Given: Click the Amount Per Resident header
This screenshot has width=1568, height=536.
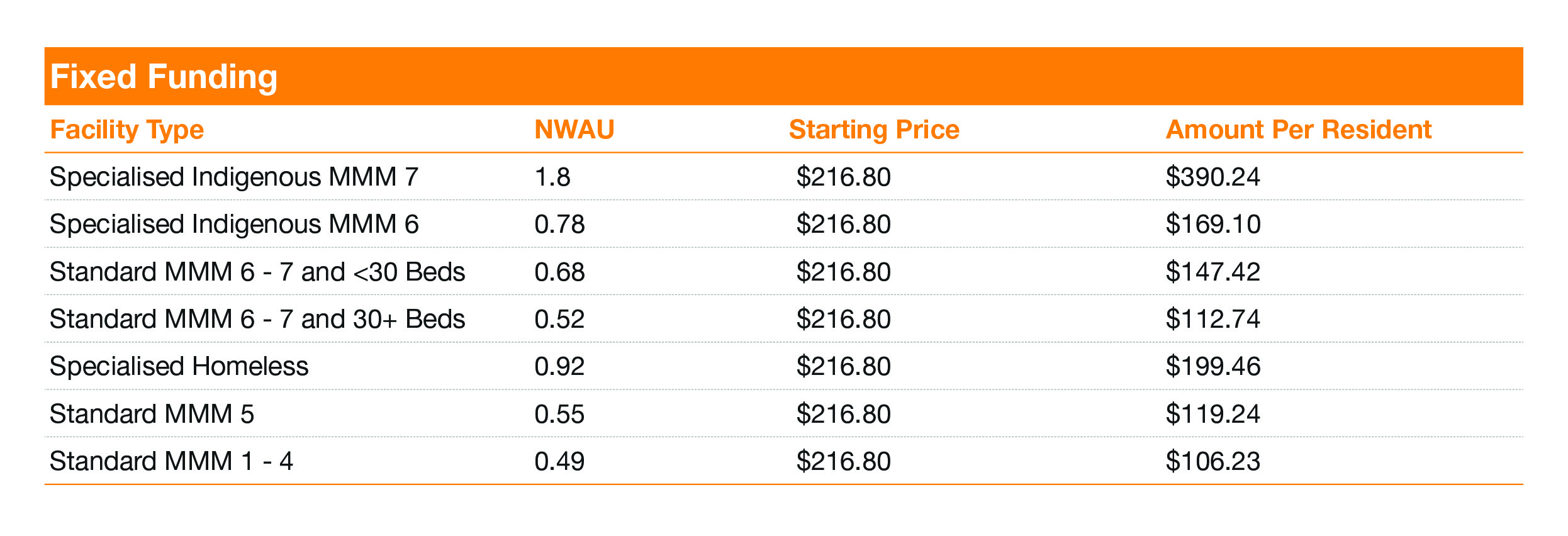Looking at the screenshot, I should [x=1299, y=130].
